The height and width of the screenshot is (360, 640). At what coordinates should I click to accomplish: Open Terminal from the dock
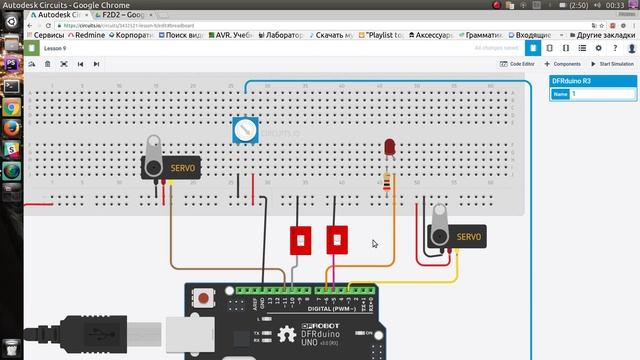11,86
